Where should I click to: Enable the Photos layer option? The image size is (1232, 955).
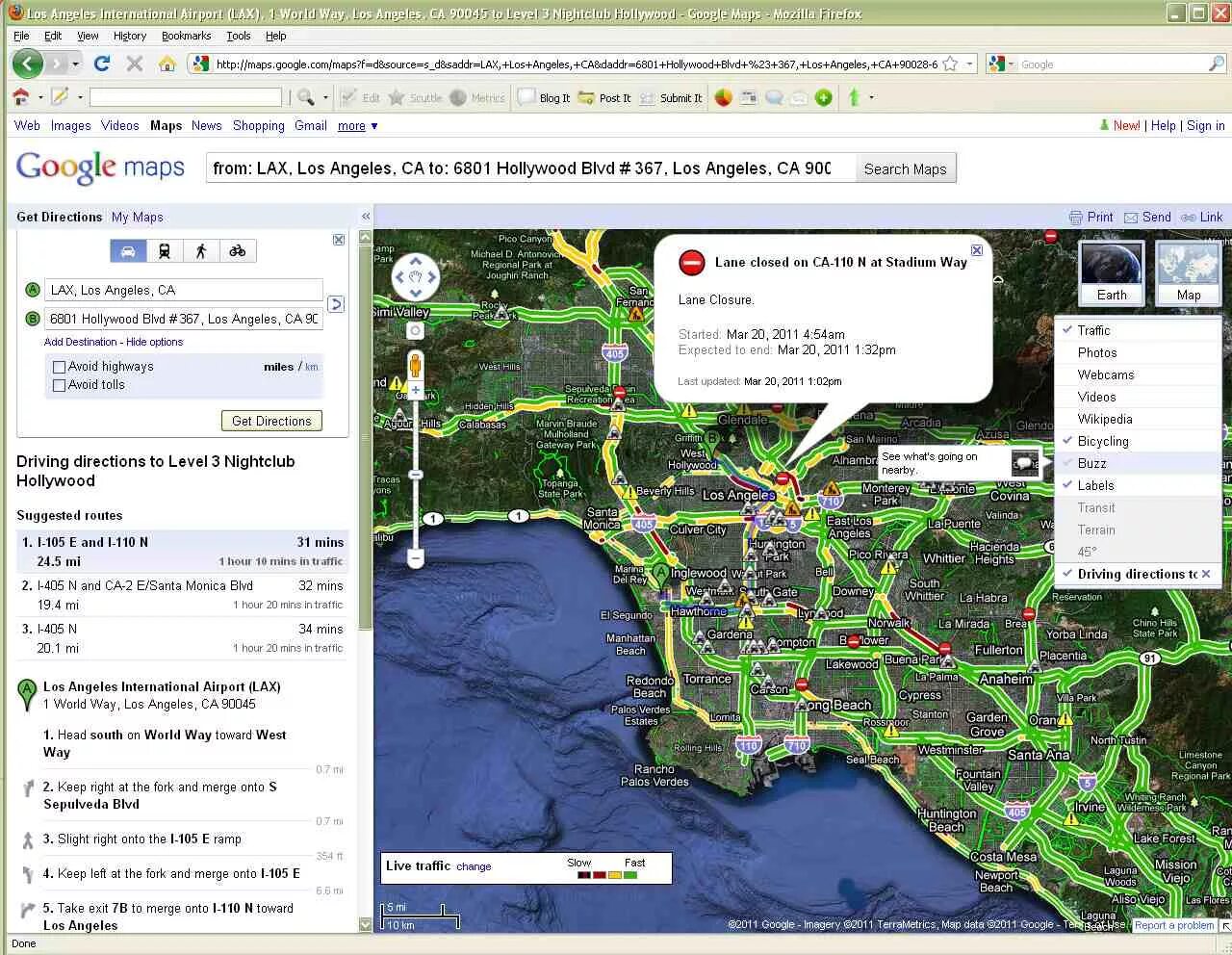1138,352
